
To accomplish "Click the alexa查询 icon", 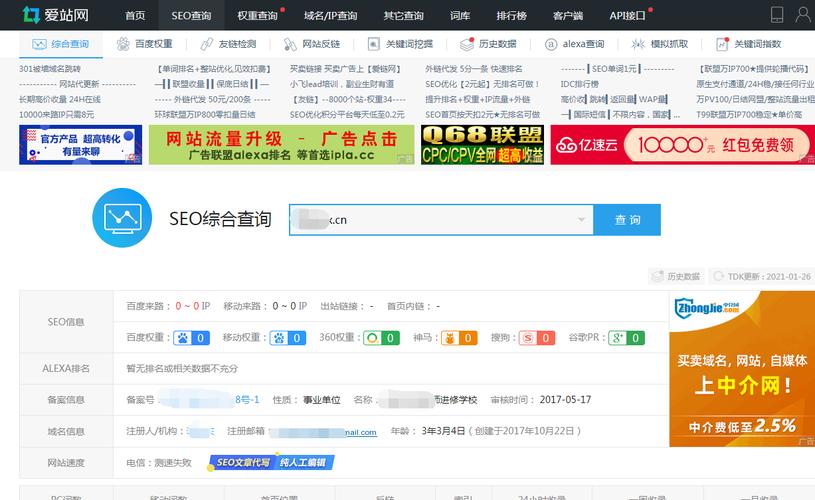I will click(x=551, y=44).
